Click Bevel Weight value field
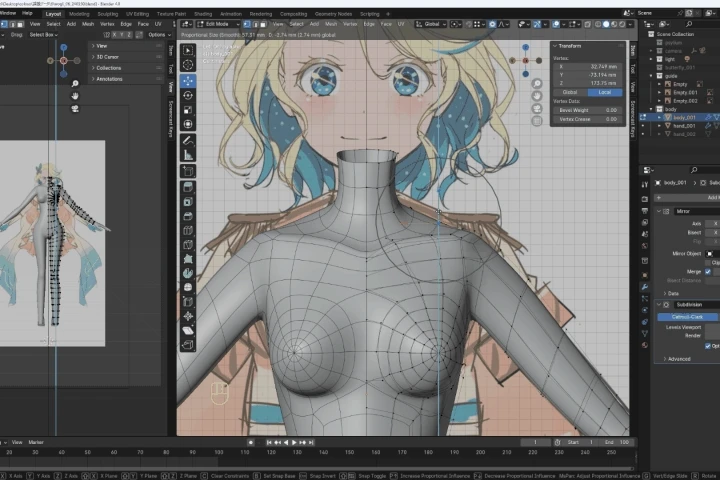720x480 pixels. coord(588,110)
